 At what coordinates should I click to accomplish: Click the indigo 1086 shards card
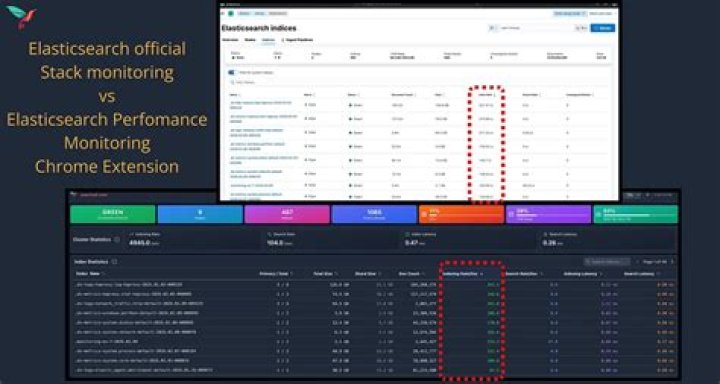[374, 214]
